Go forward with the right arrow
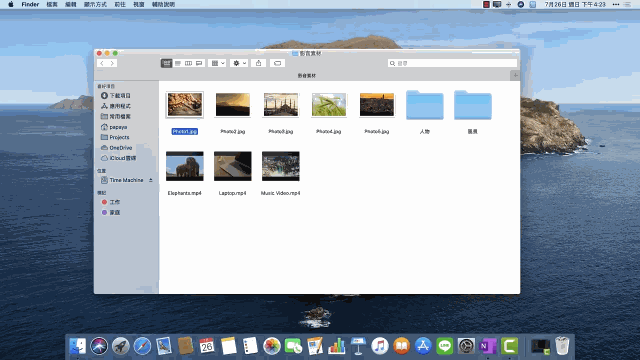 coord(112,63)
